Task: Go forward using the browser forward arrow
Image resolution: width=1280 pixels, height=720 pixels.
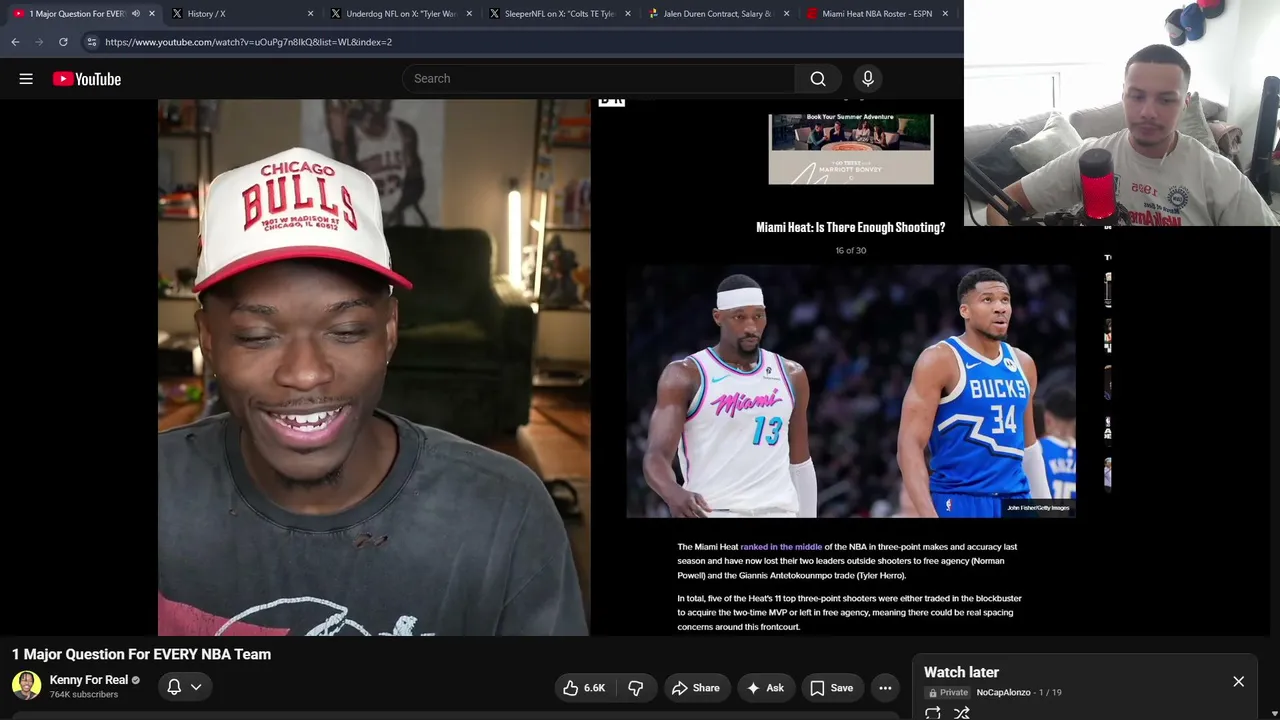Action: point(39,42)
